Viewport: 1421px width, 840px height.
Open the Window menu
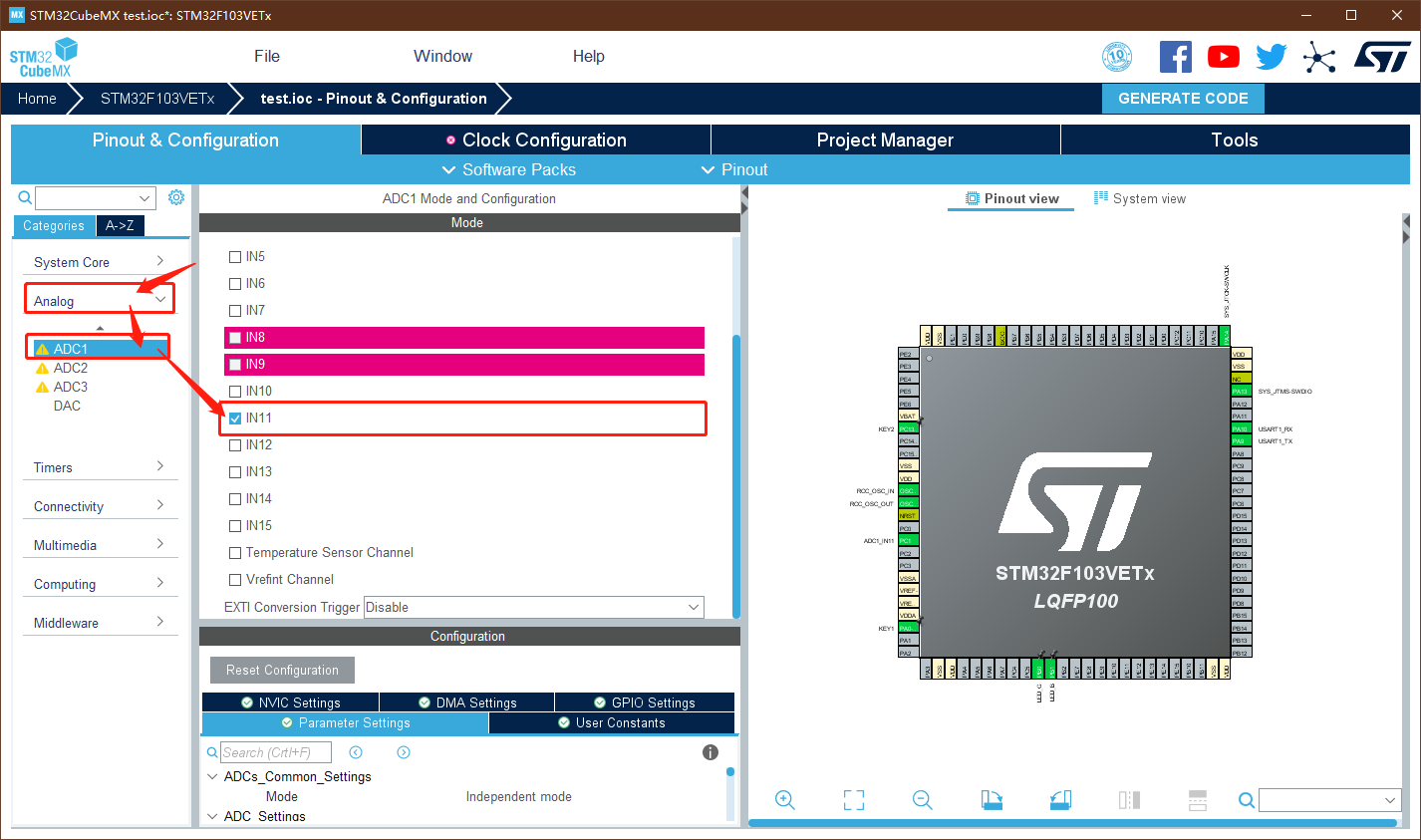coord(443,57)
